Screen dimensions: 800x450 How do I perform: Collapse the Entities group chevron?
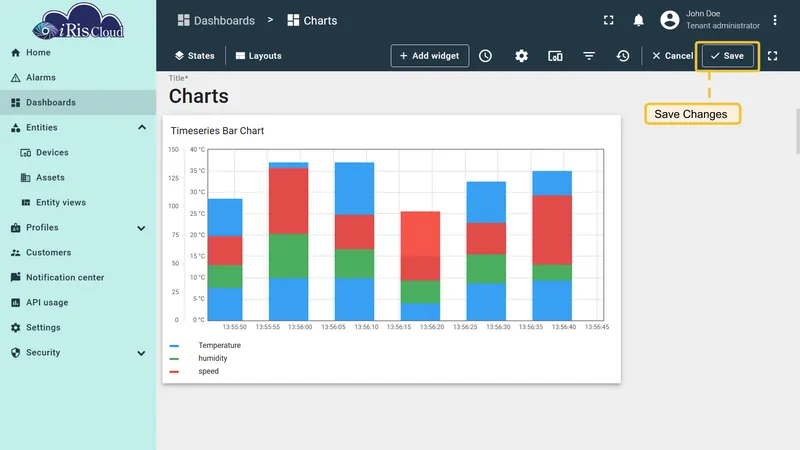(142, 128)
